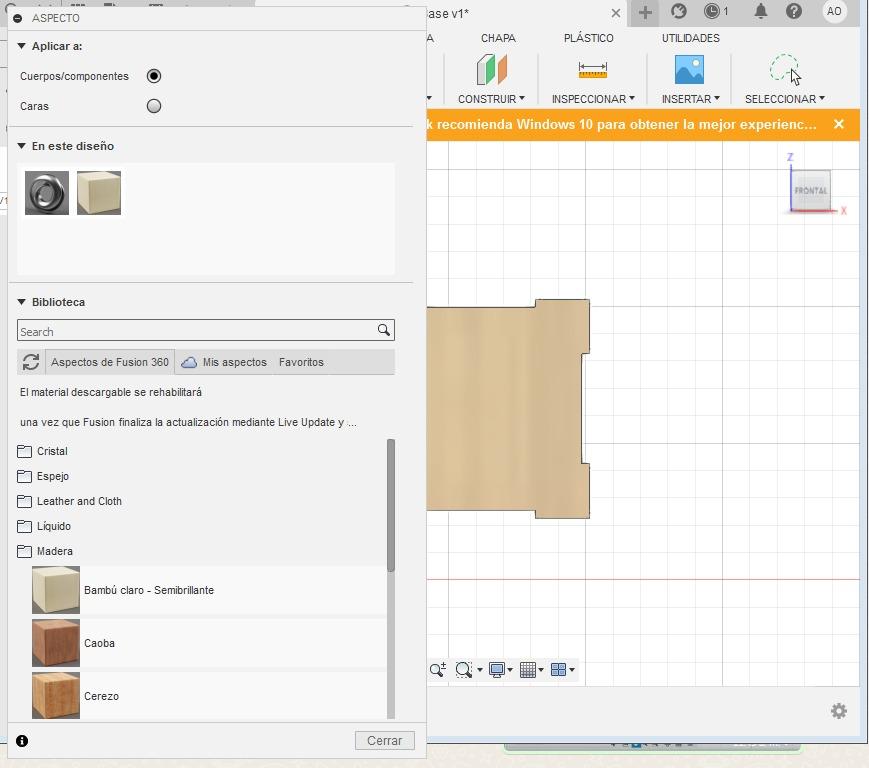Select the Cuerpos/componentes radio button
The image size is (869, 768).
tap(154, 76)
